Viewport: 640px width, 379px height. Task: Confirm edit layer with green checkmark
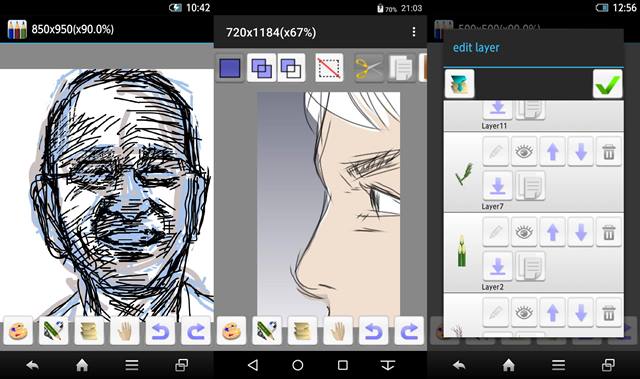tap(607, 84)
